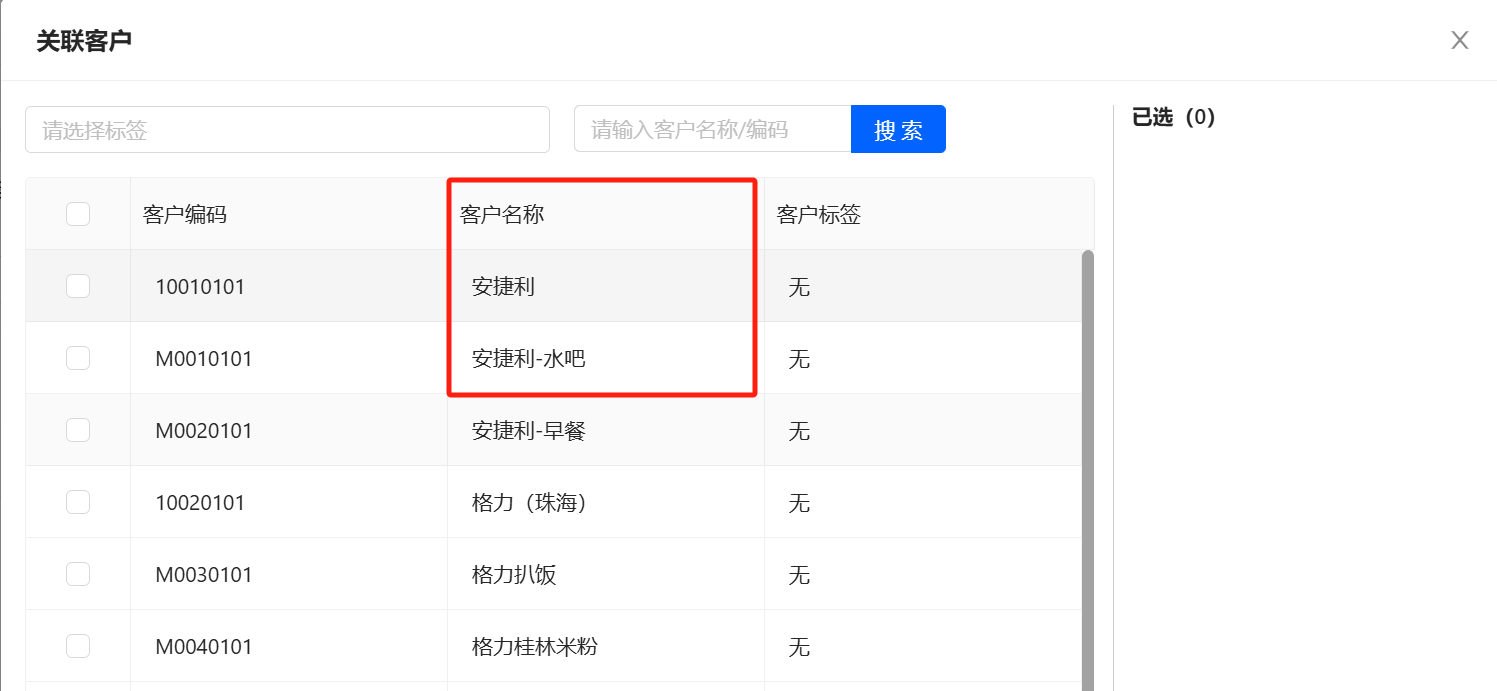The width and height of the screenshot is (1497, 691).
Task: Select customer code M0020101
Action: (x=204, y=431)
